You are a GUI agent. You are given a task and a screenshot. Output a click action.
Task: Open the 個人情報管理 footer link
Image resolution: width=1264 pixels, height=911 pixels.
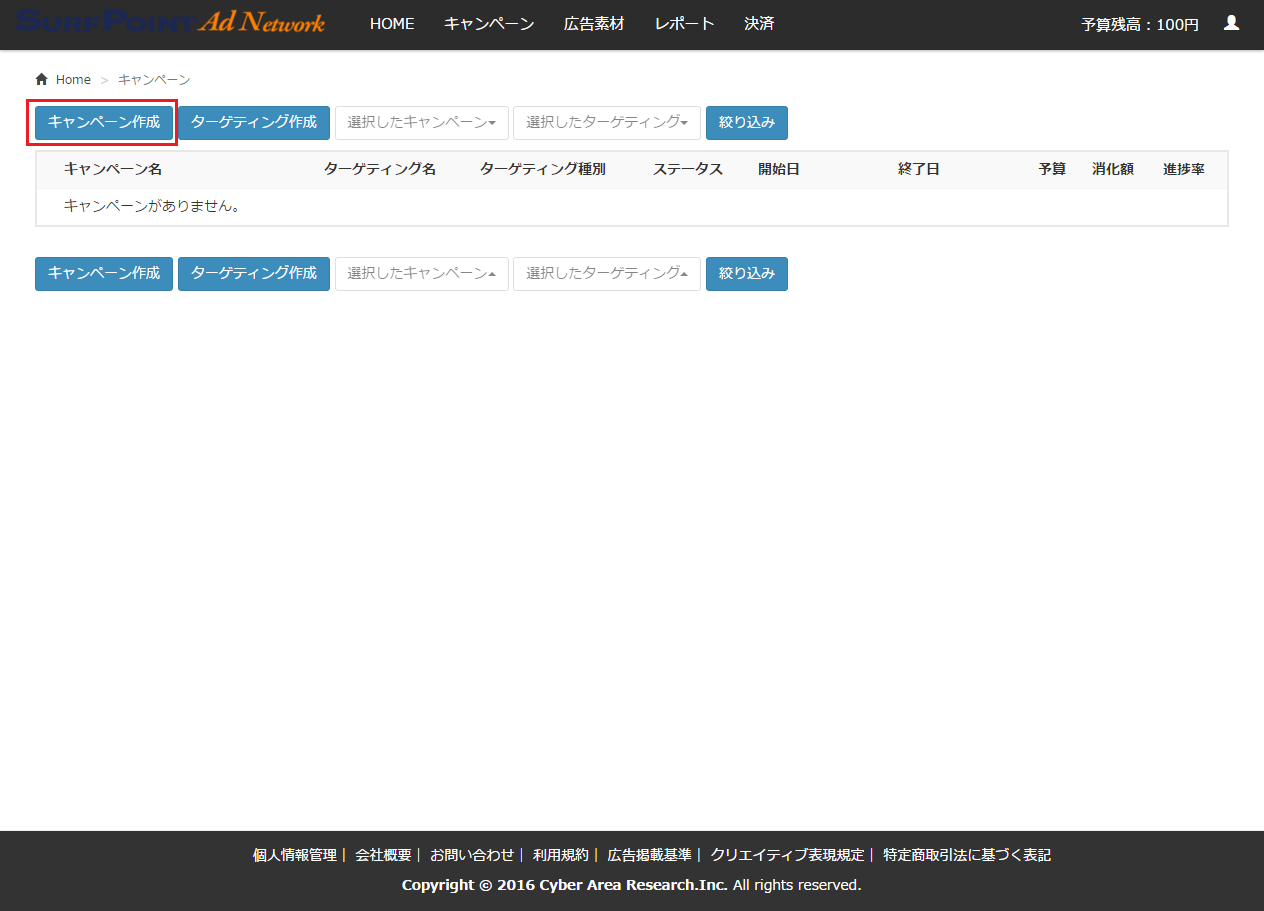coord(295,855)
